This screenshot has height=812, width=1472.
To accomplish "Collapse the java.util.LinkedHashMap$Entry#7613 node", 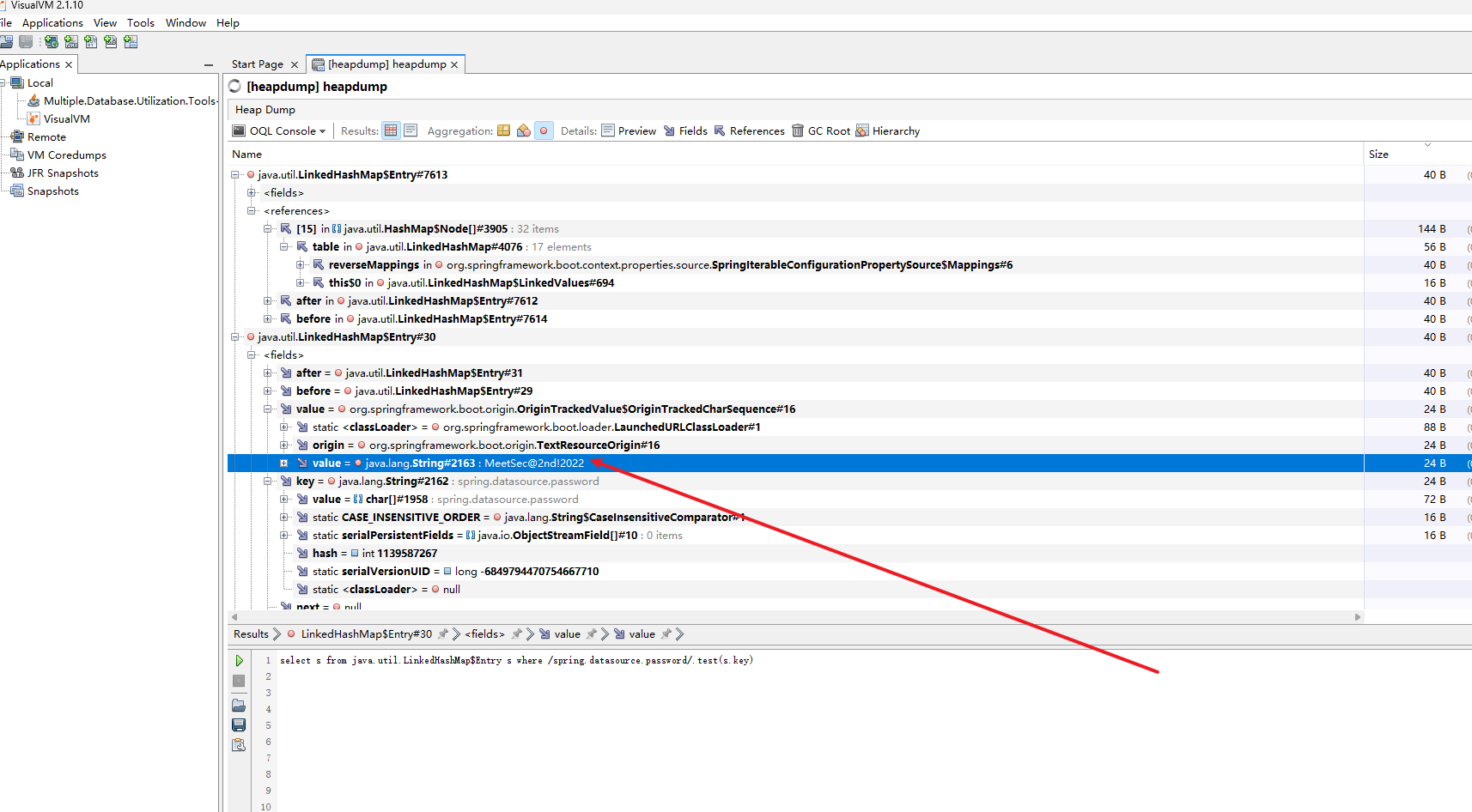I will pos(235,175).
